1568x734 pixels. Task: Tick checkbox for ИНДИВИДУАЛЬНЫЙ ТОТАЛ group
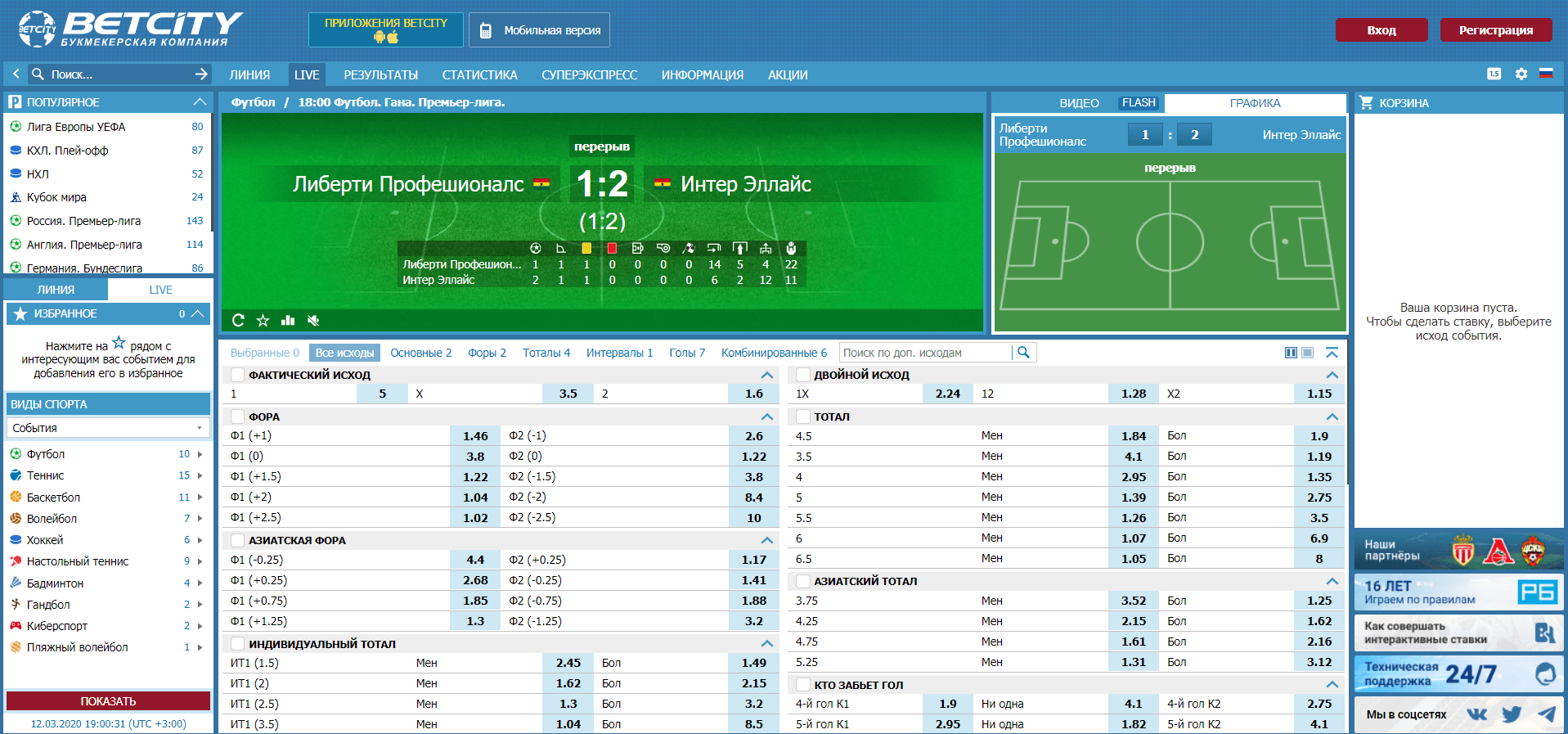pos(238,644)
